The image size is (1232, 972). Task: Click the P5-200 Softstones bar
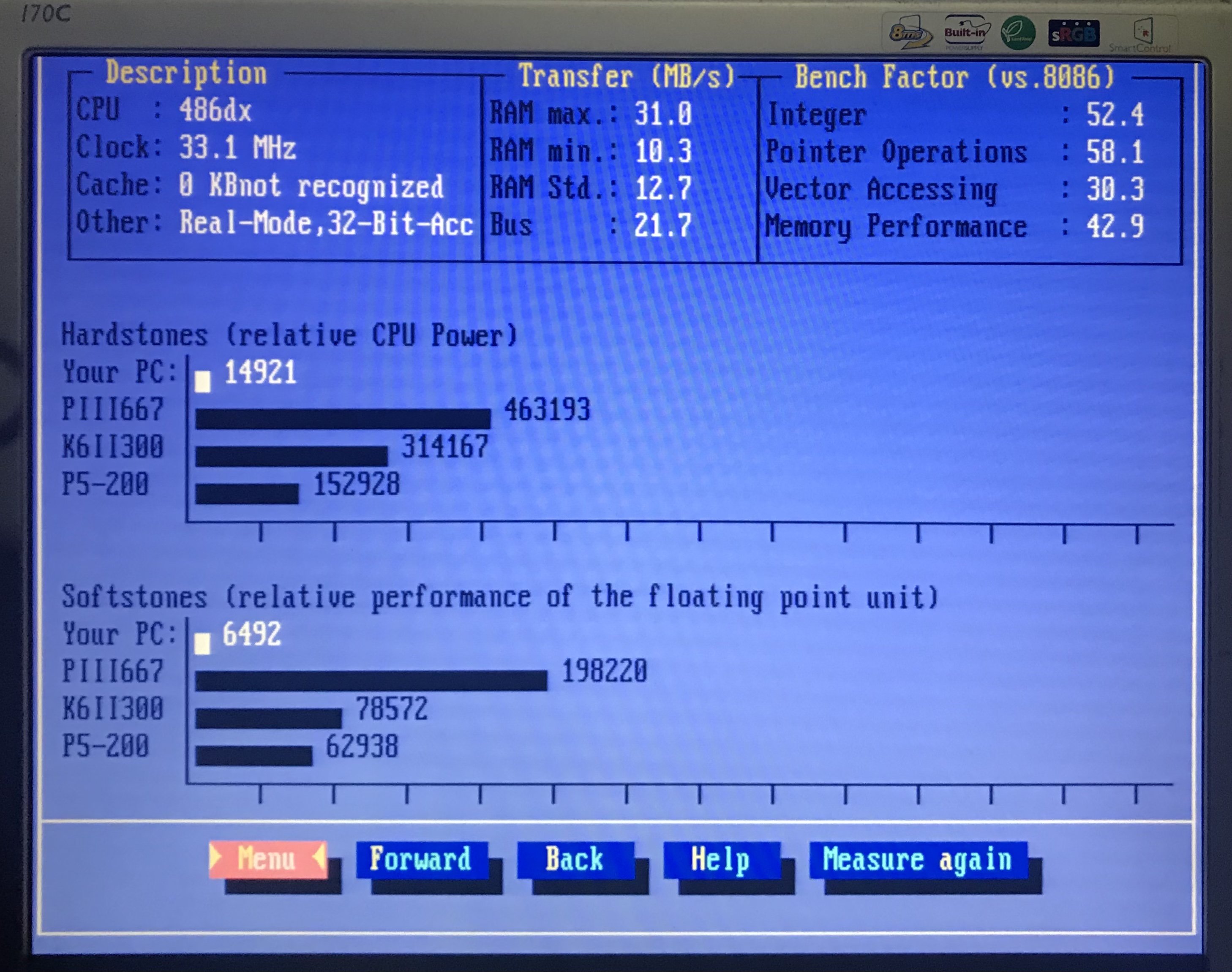253,756
